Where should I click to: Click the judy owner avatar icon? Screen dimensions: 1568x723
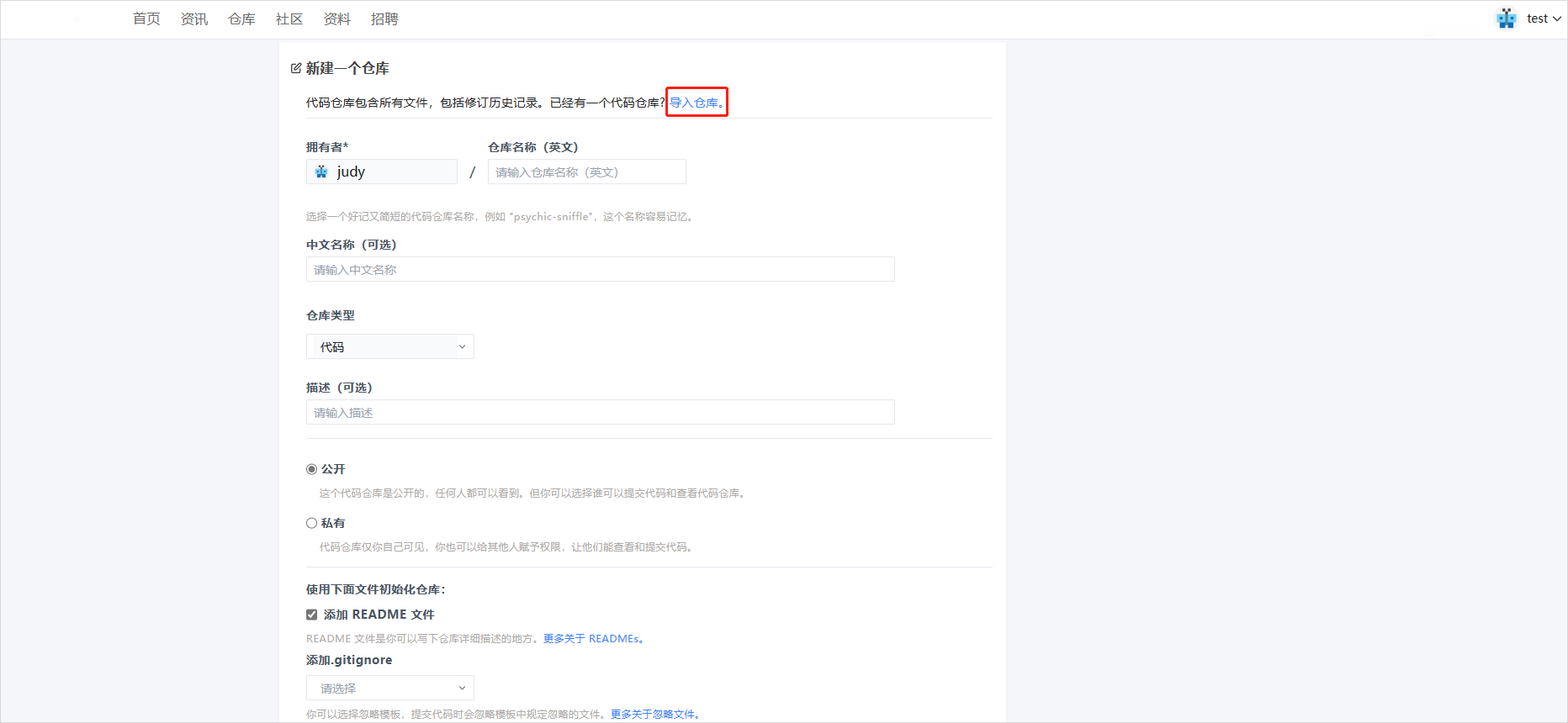tap(321, 172)
